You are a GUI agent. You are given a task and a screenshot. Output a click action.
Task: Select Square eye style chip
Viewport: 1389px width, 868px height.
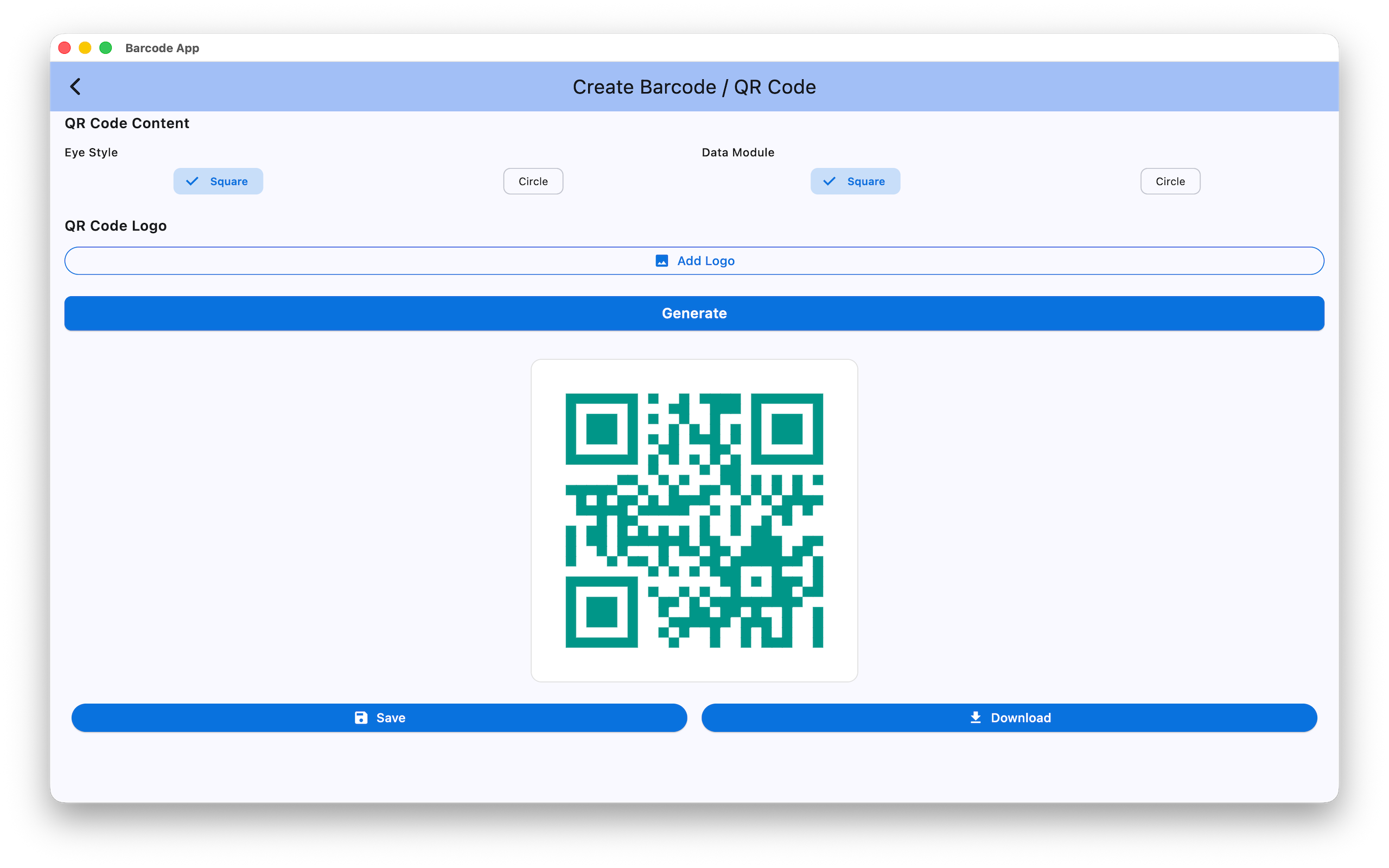(x=218, y=181)
